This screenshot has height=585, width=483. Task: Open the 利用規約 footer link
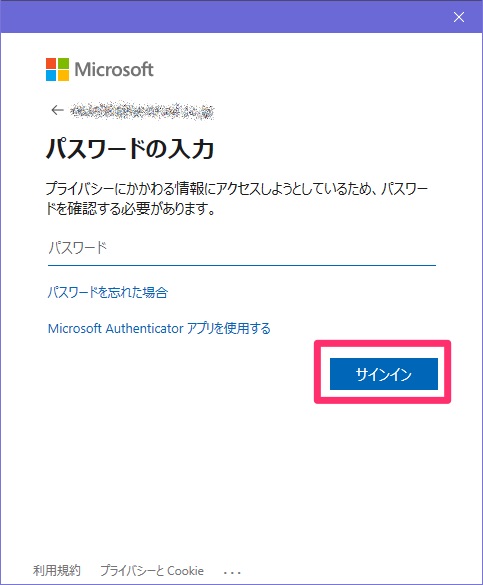(57, 570)
